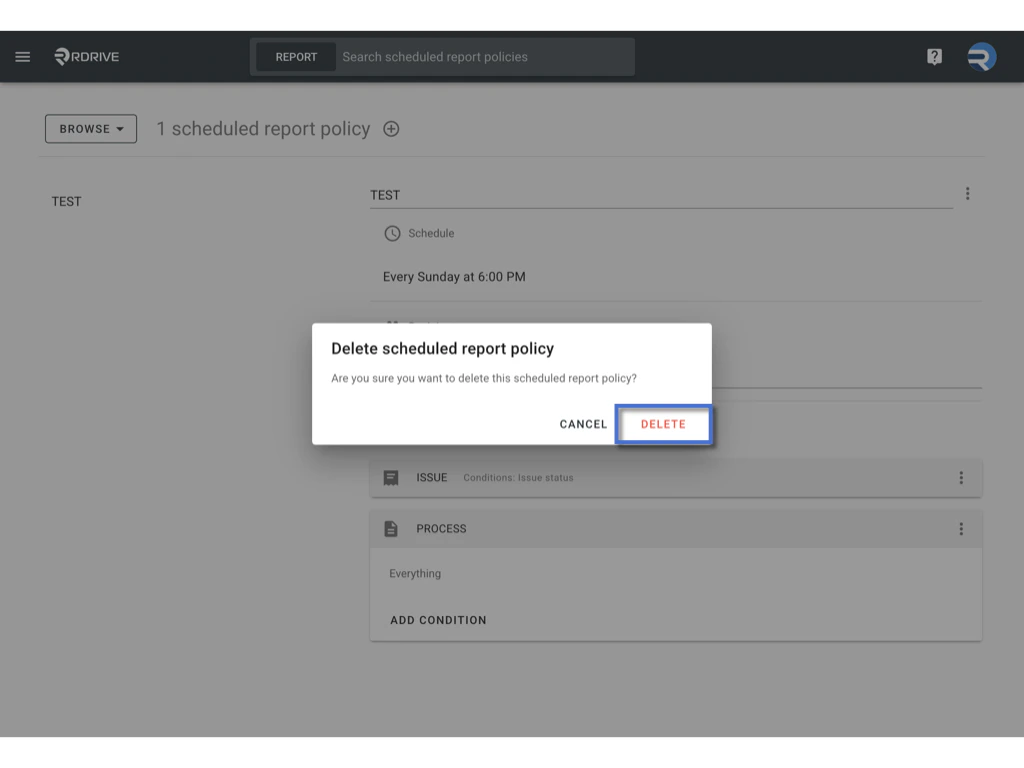Screen dimensions: 1024x768
Task: Click the scheduled report search field
Action: click(x=480, y=56)
